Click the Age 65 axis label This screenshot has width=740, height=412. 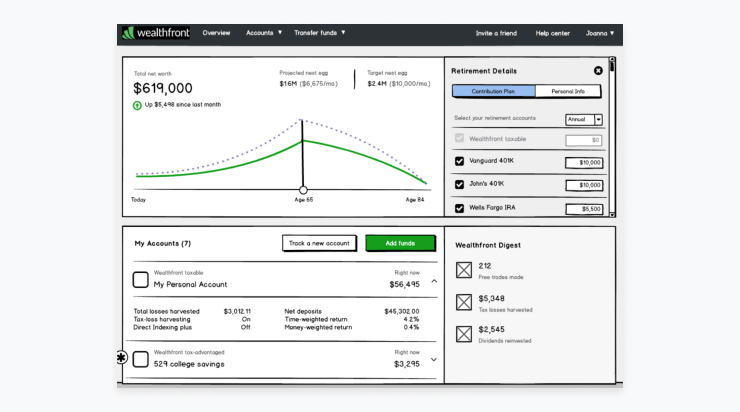point(303,200)
